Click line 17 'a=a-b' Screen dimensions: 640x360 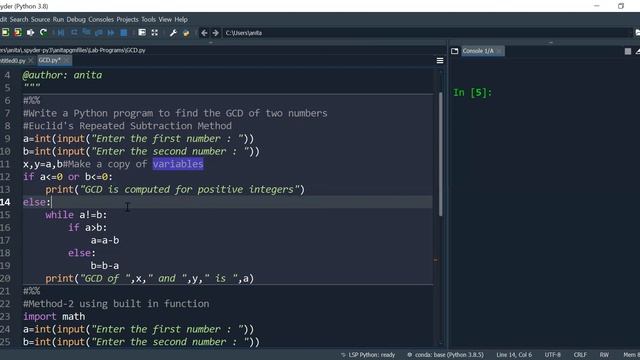click(105, 240)
